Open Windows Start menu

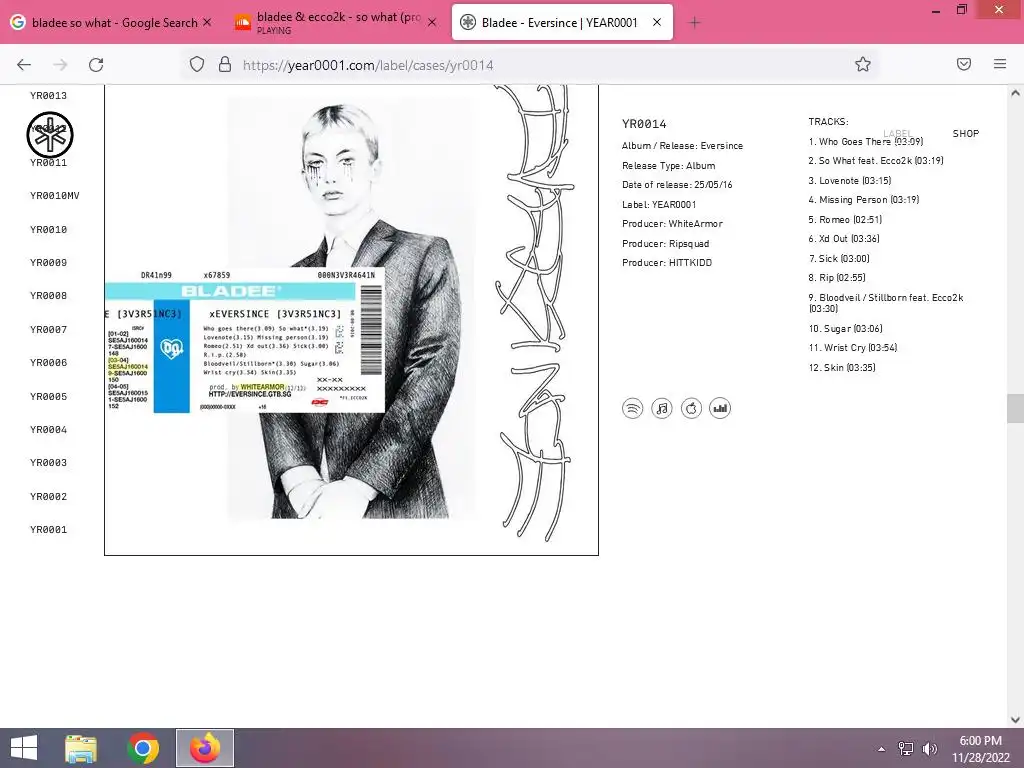24,748
